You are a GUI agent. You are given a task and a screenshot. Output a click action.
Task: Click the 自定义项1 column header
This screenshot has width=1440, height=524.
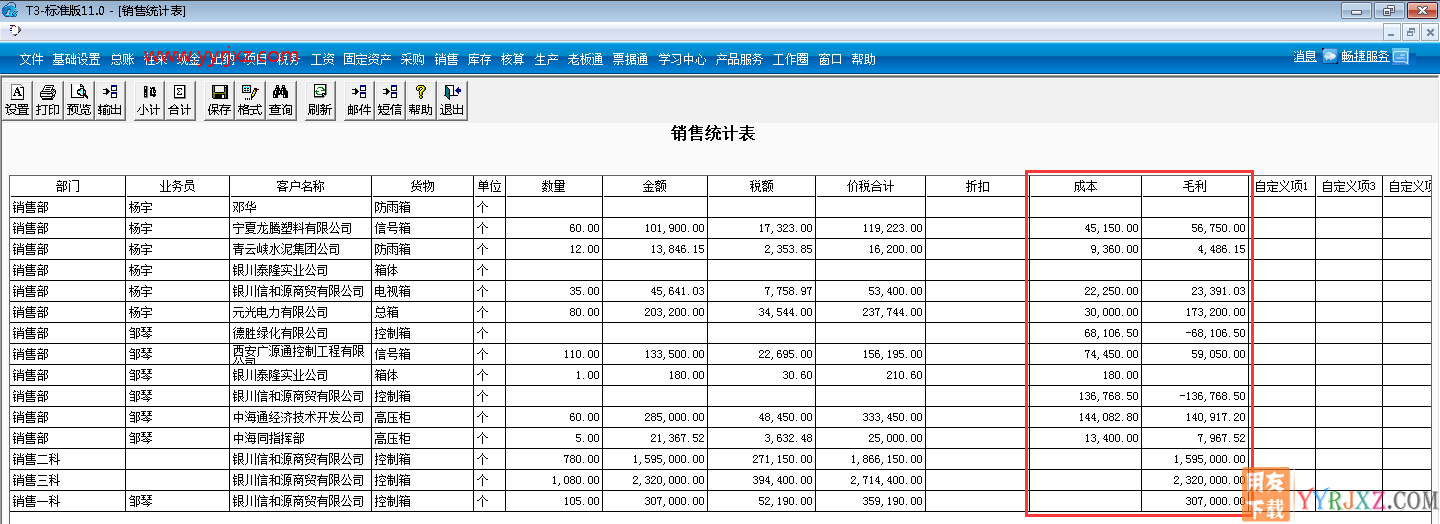(1283, 186)
